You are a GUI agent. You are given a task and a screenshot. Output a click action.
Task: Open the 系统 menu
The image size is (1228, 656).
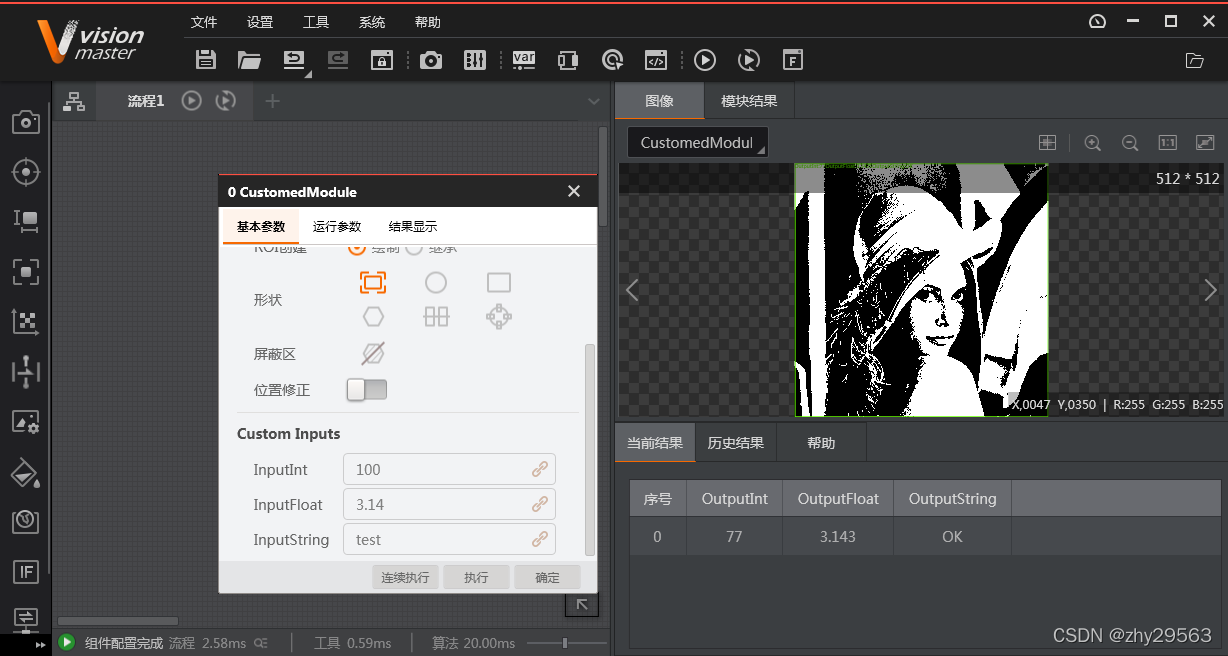[x=372, y=22]
